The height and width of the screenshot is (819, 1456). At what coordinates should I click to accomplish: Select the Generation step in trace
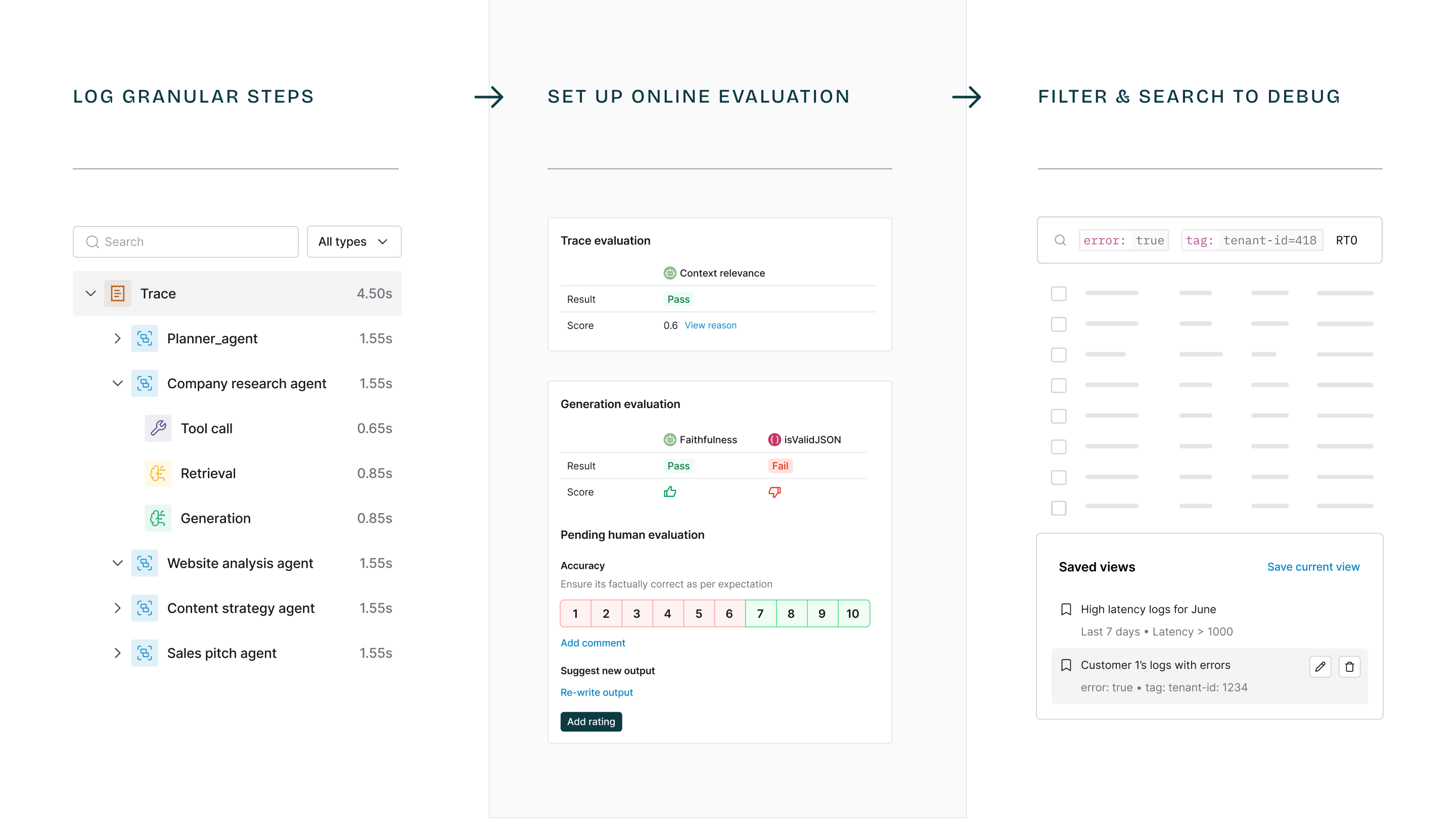pyautogui.click(x=215, y=518)
